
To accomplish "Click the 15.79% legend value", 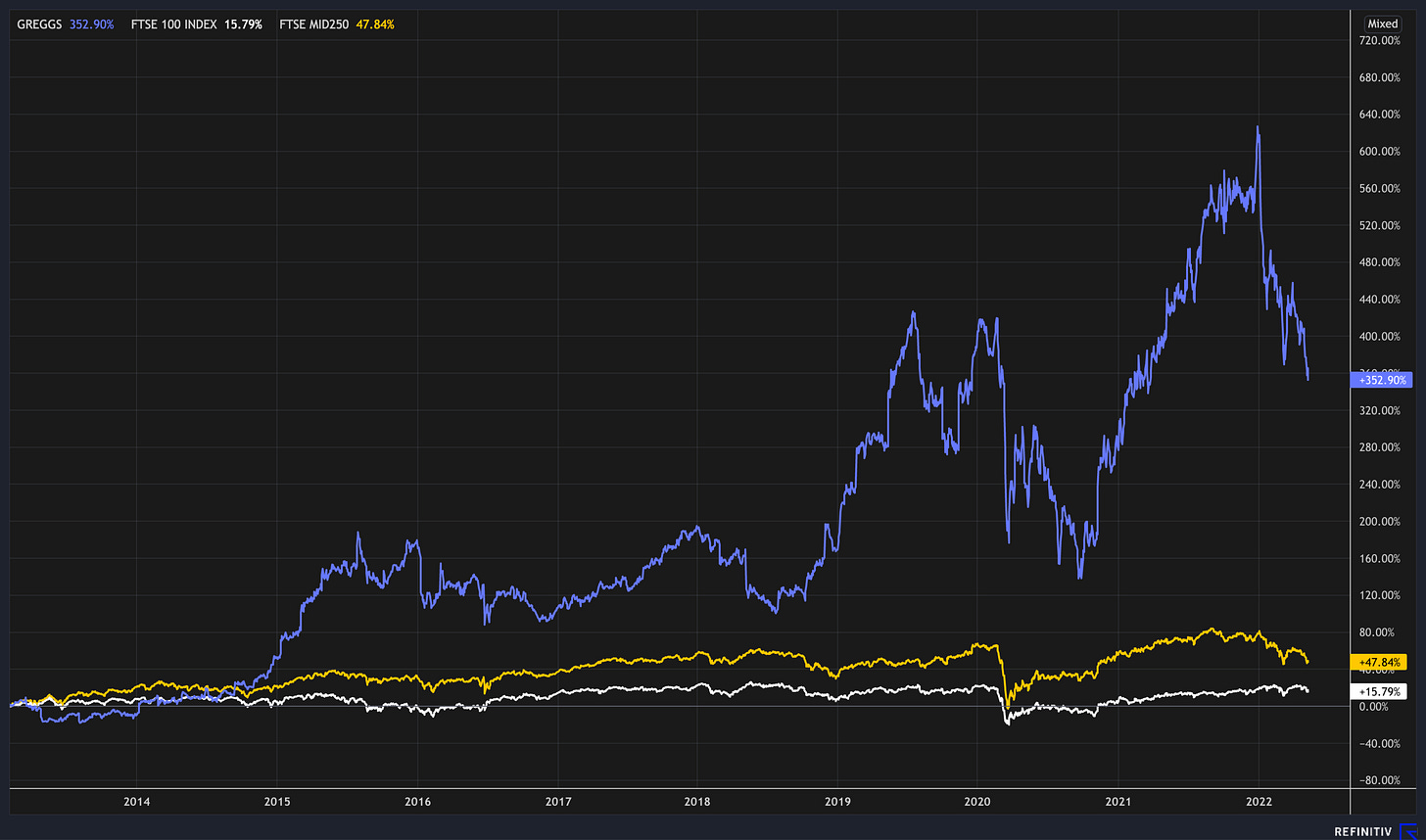I will (243, 23).
